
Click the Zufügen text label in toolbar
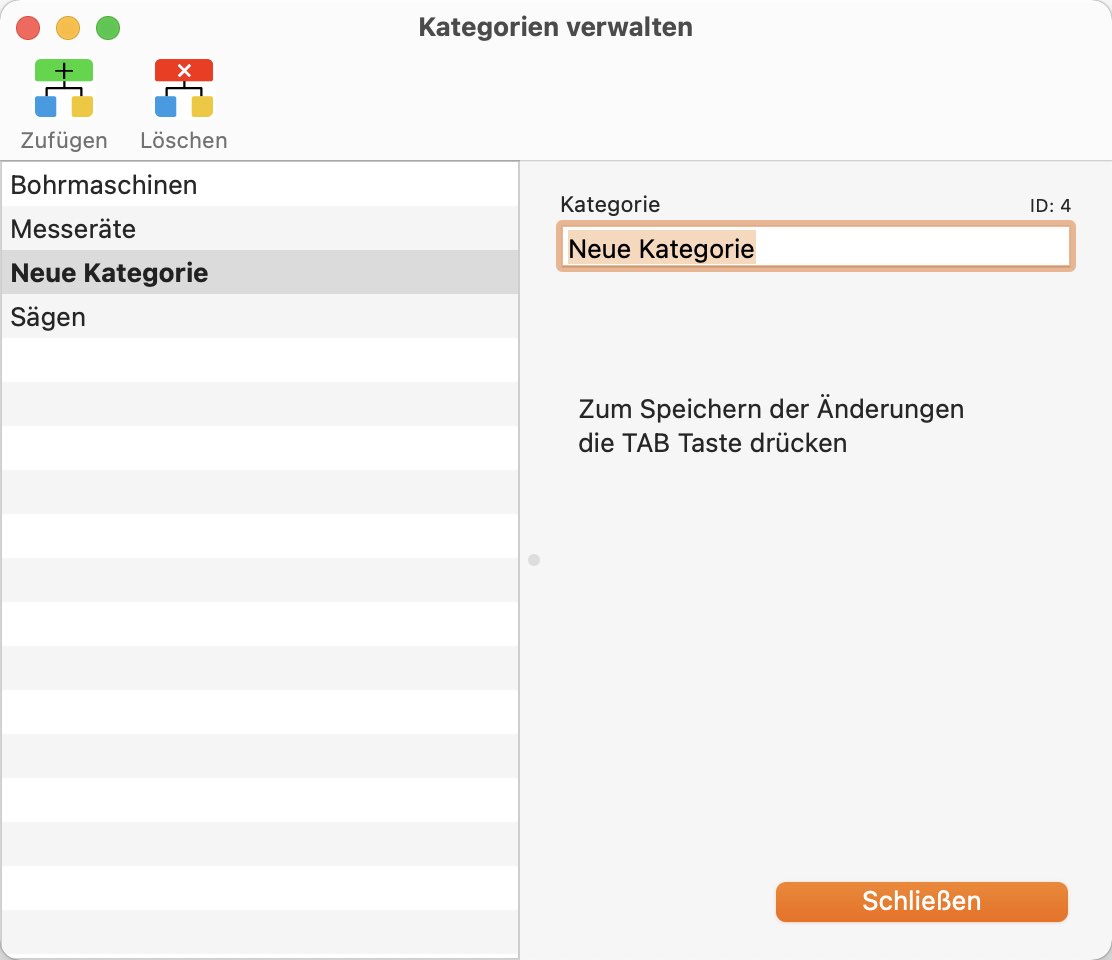[x=64, y=140]
